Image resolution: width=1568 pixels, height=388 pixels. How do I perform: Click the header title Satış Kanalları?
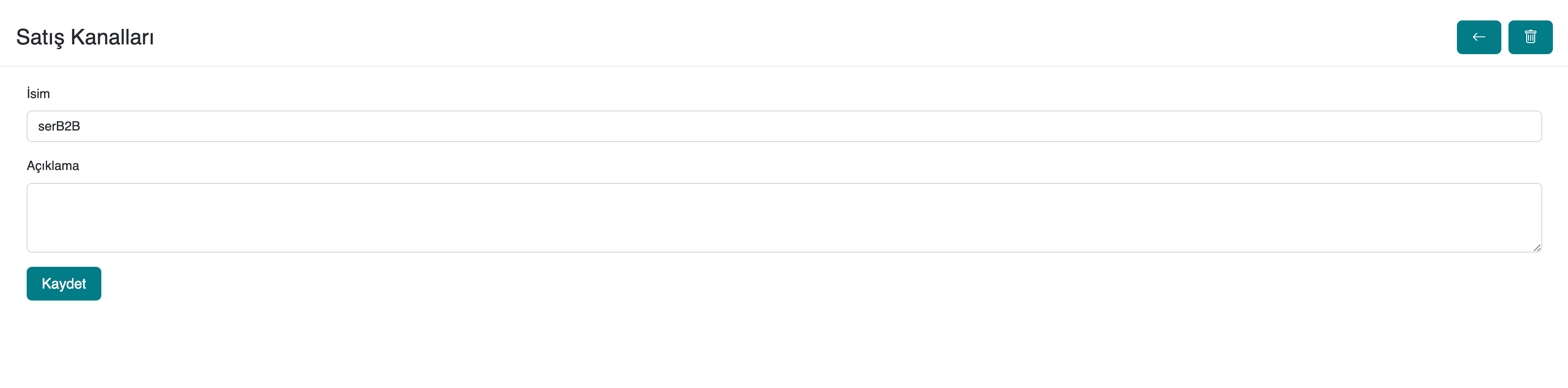tap(84, 37)
